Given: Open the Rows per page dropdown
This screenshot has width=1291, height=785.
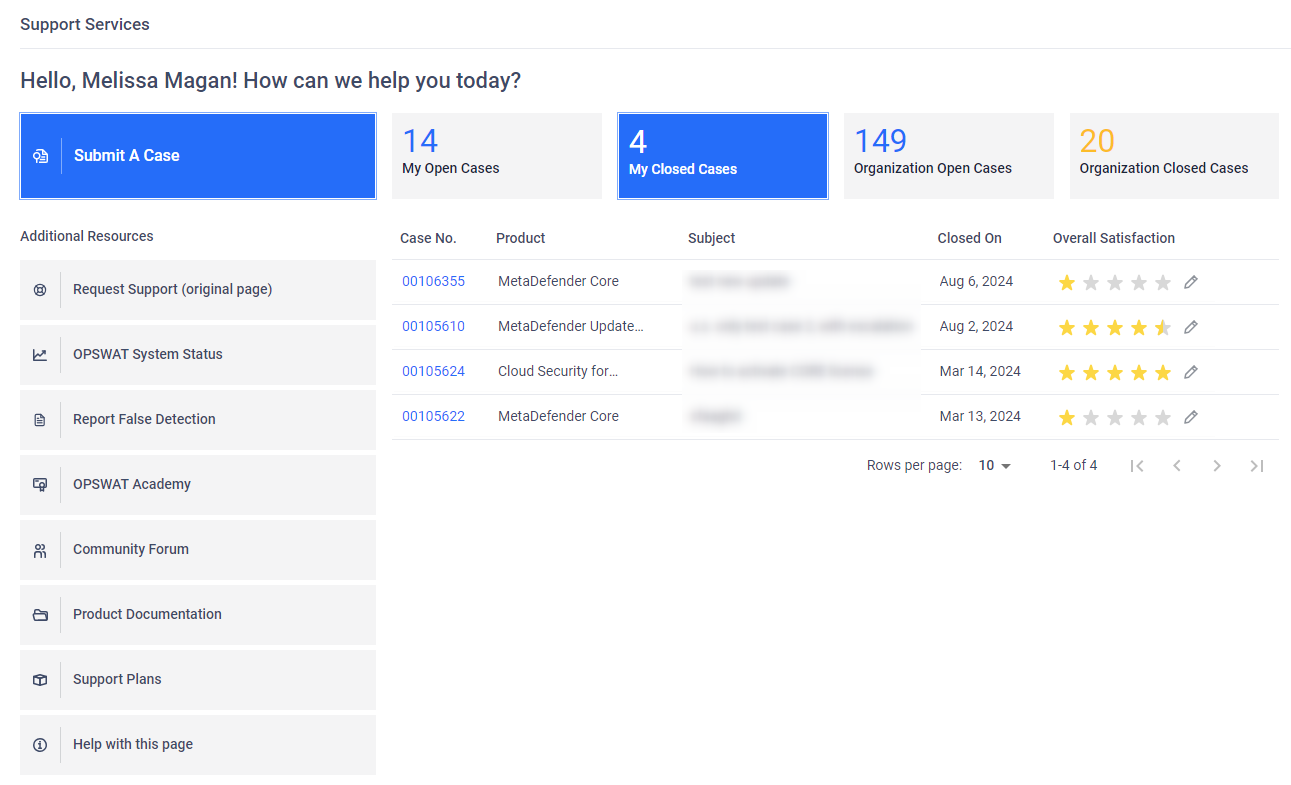Looking at the screenshot, I should pyautogui.click(x=995, y=466).
